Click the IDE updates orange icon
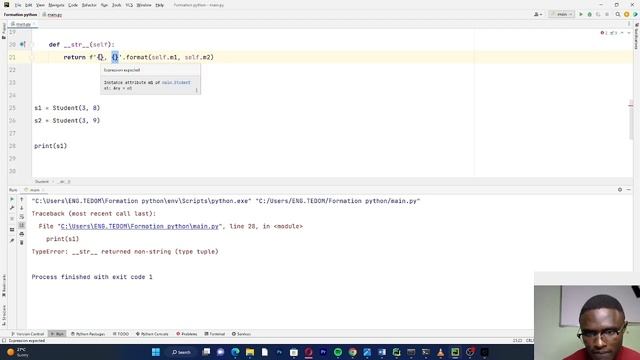 click(x=627, y=14)
